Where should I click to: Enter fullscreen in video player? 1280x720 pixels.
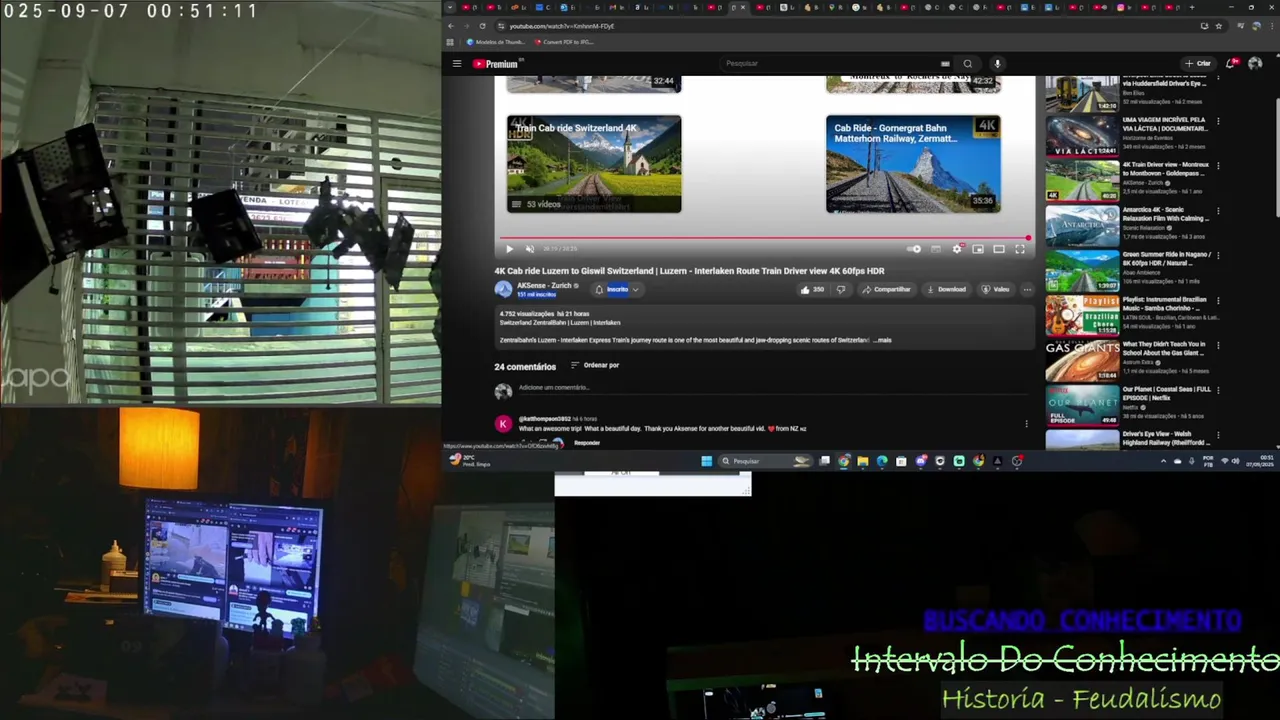tap(1020, 249)
